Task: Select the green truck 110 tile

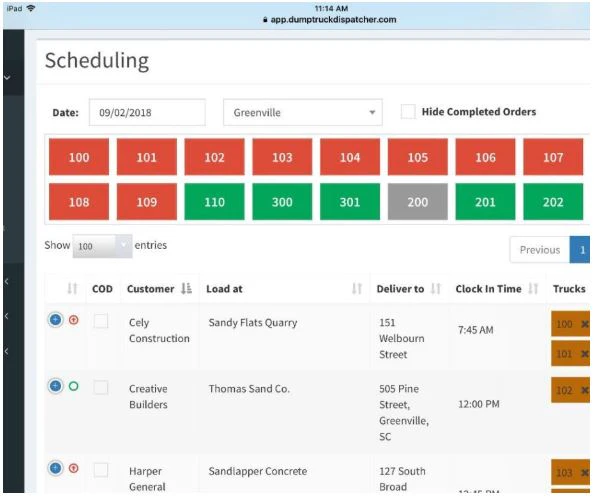Action: click(x=214, y=202)
